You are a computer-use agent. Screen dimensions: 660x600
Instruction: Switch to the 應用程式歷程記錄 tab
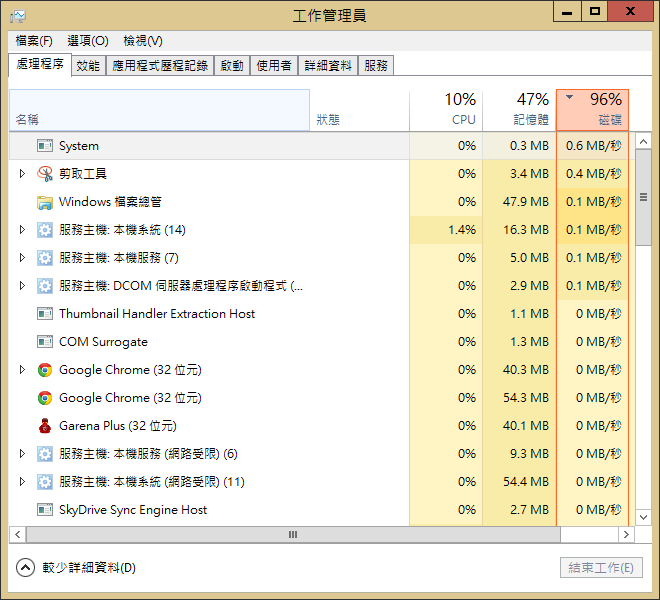coord(160,66)
